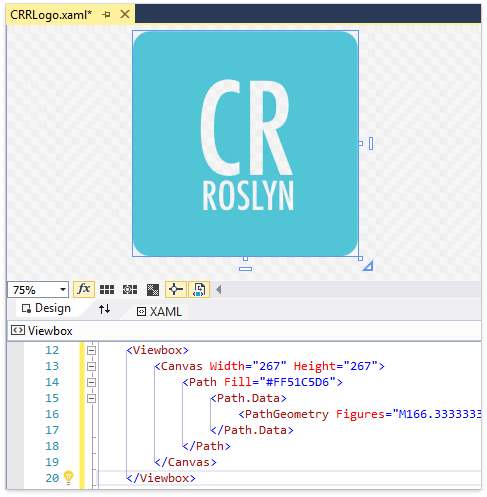Screen dimensions: 487x497
Task: Click the closing </Canvas> tag
Action: [x=185, y=462]
